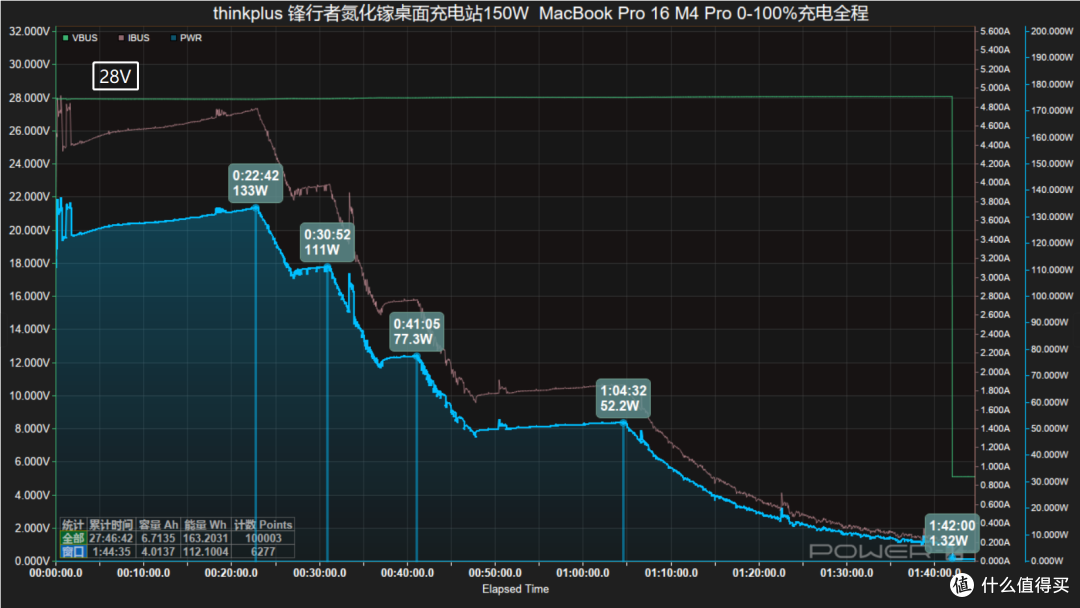Click the 6.7135 capacity cell

click(x=158, y=538)
